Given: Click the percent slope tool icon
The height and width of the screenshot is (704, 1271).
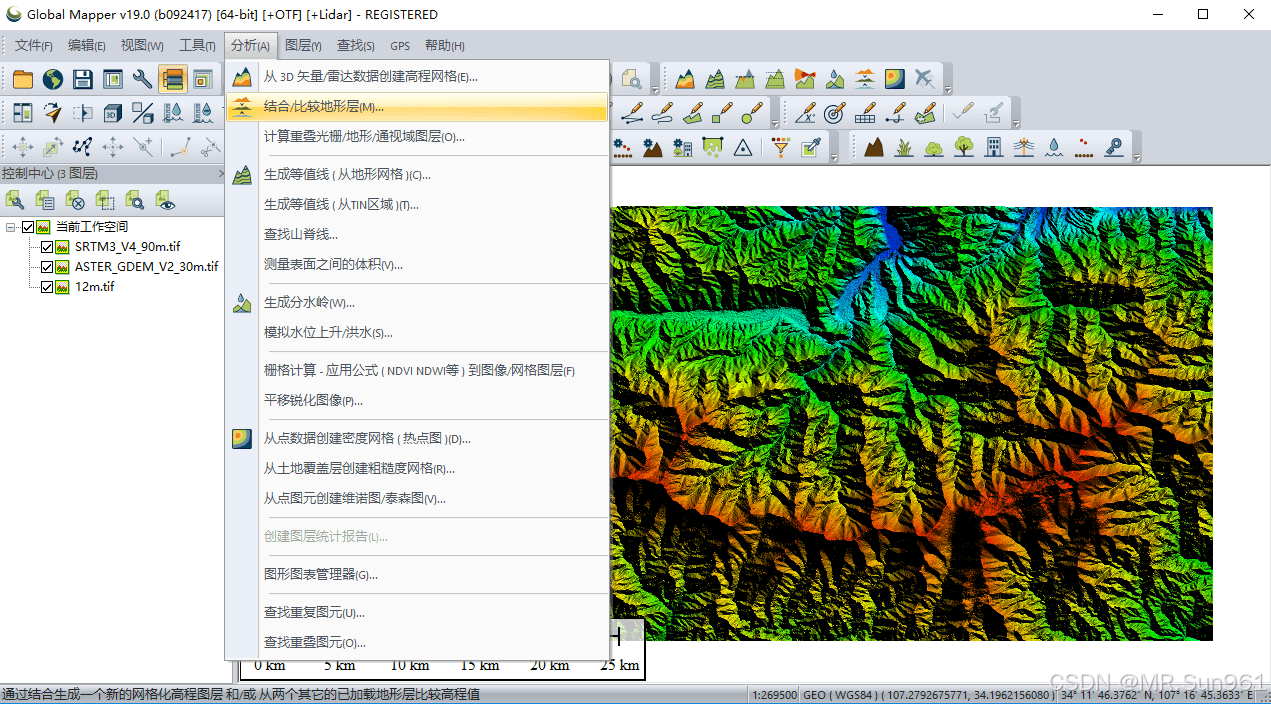Looking at the screenshot, I should [143, 113].
